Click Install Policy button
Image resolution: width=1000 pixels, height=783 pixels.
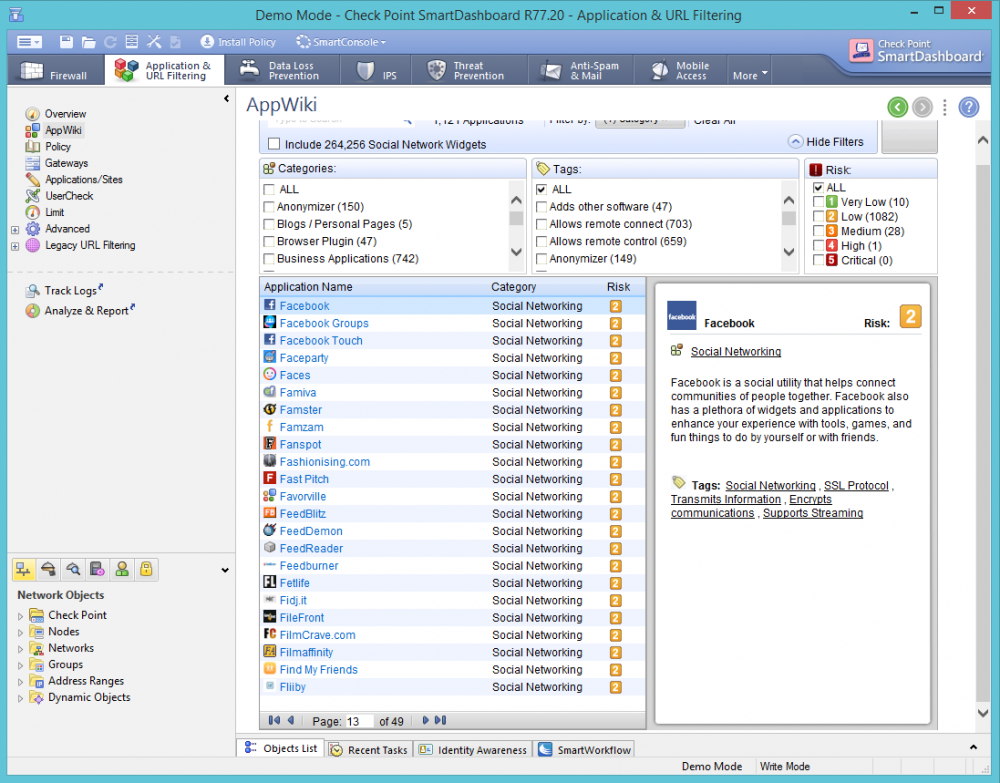tap(238, 42)
